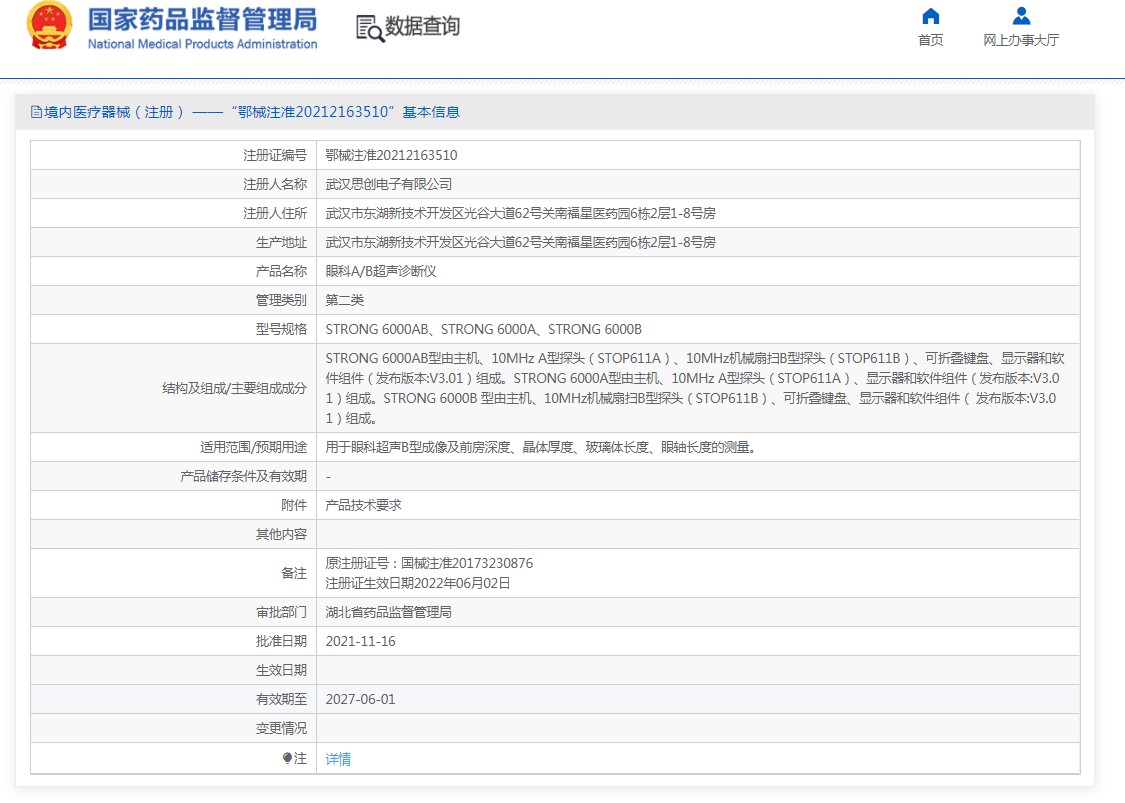The image size is (1125, 803).
Task: Click National Medical Products Administration text
Action: [202, 44]
